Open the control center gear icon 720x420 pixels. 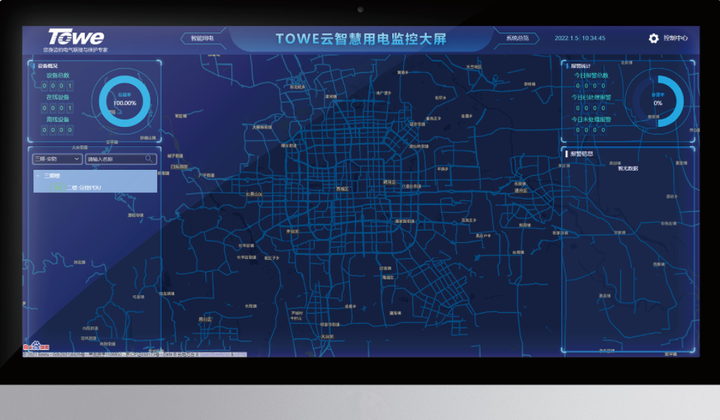point(653,39)
